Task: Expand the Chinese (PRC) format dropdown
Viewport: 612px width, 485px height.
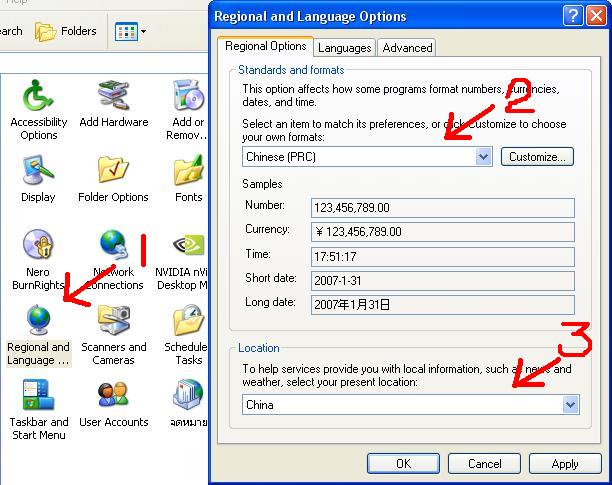Action: coord(484,157)
